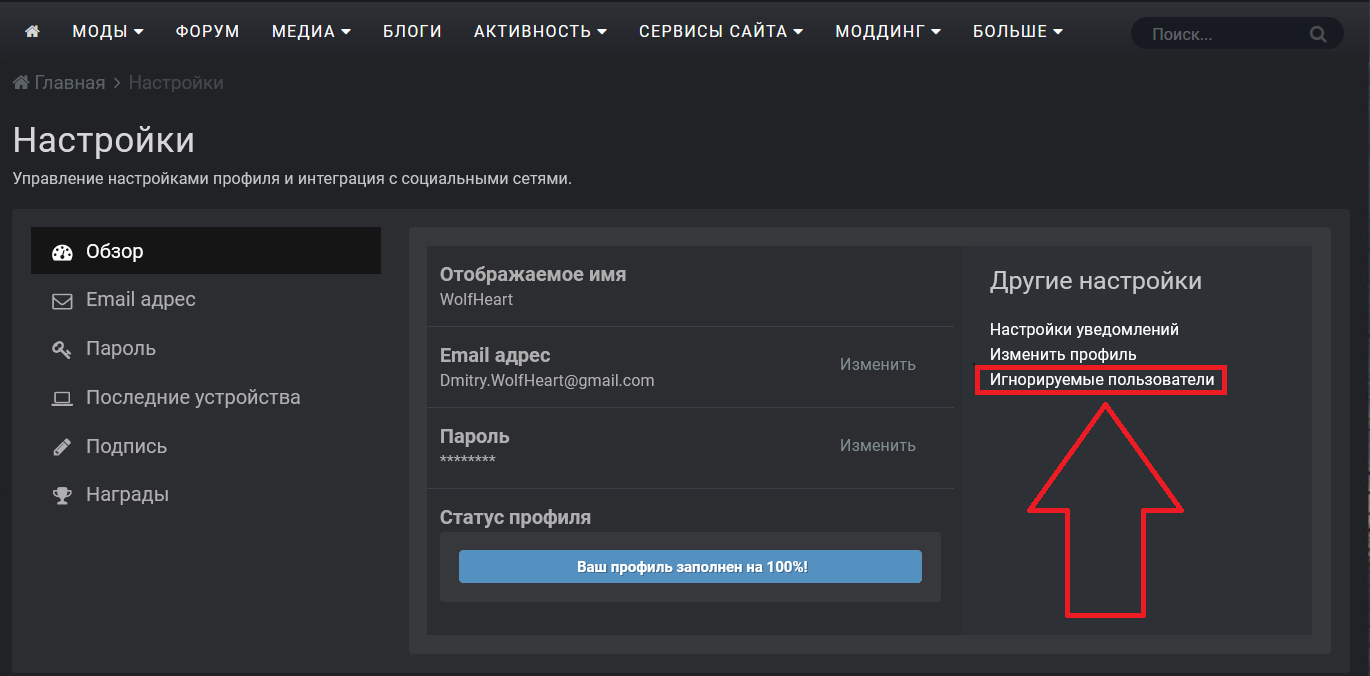The width and height of the screenshot is (1370, 676).
Task: Click the Отображаемое имя label
Action: (533, 274)
